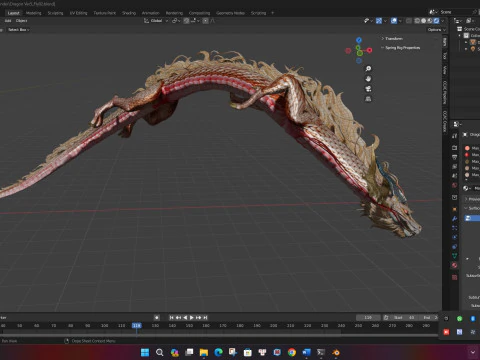The image size is (480, 360).
Task: Switch to rendered viewport shading
Action: (436, 21)
